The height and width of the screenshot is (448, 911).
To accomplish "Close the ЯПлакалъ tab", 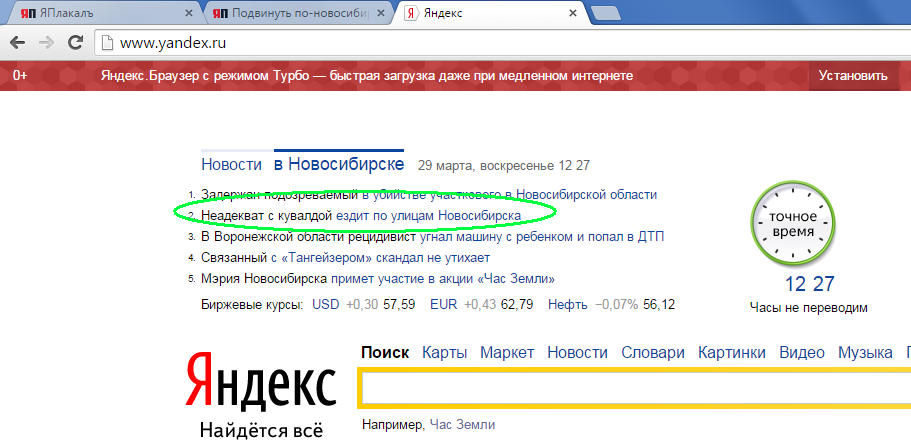I will pyautogui.click(x=189, y=13).
